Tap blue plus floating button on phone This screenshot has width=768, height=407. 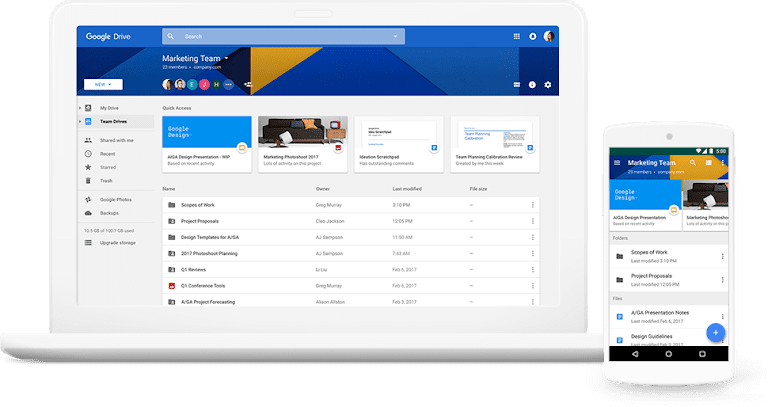click(x=715, y=333)
